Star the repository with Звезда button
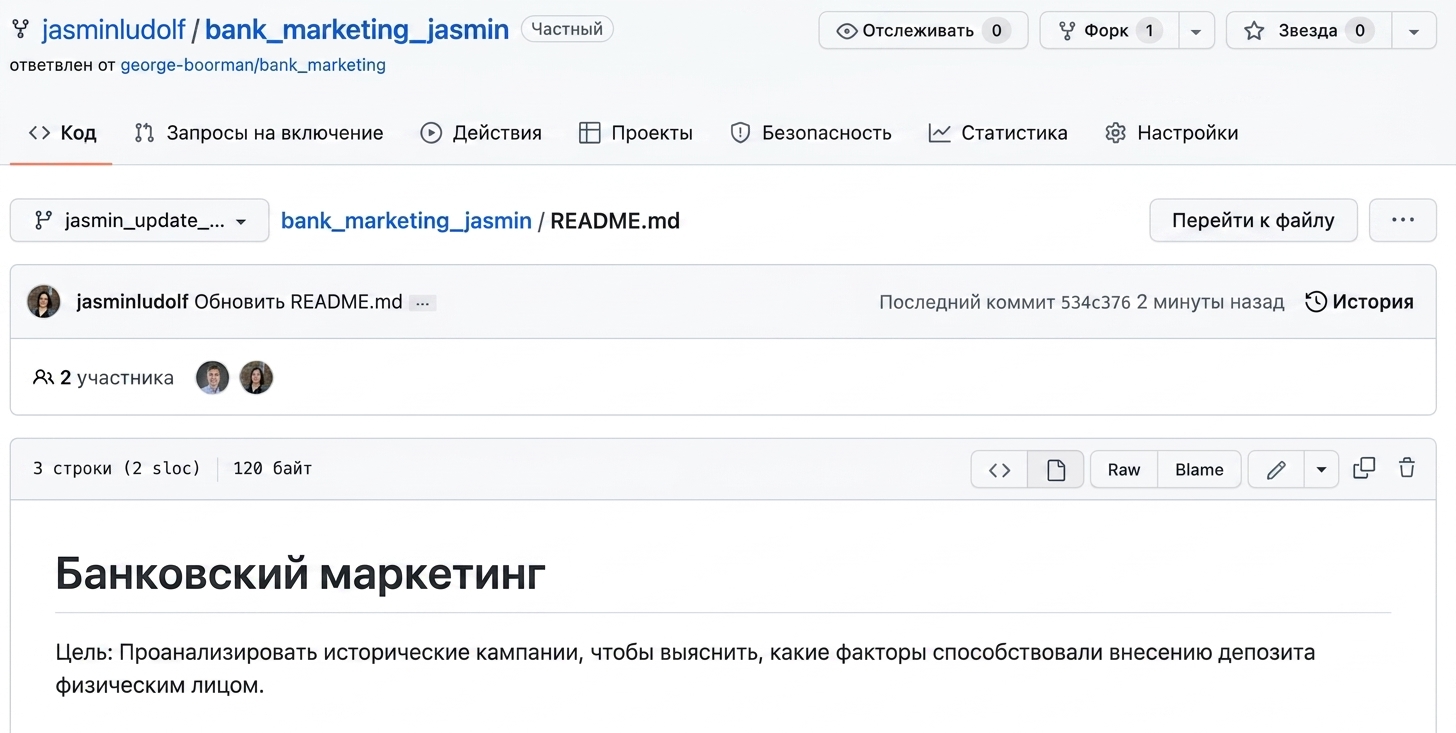The image size is (1456, 733). [1308, 31]
